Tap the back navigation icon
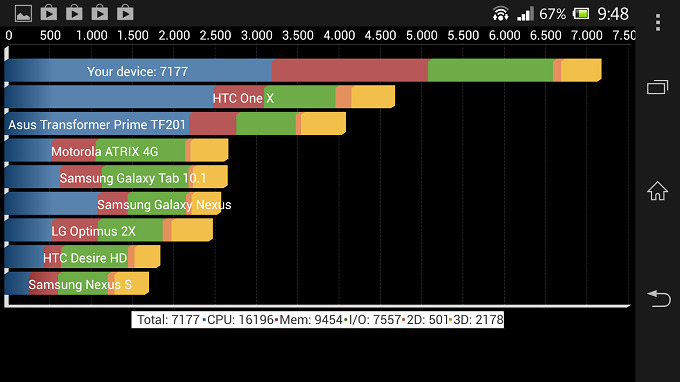This screenshot has height=382, width=680. click(x=659, y=299)
